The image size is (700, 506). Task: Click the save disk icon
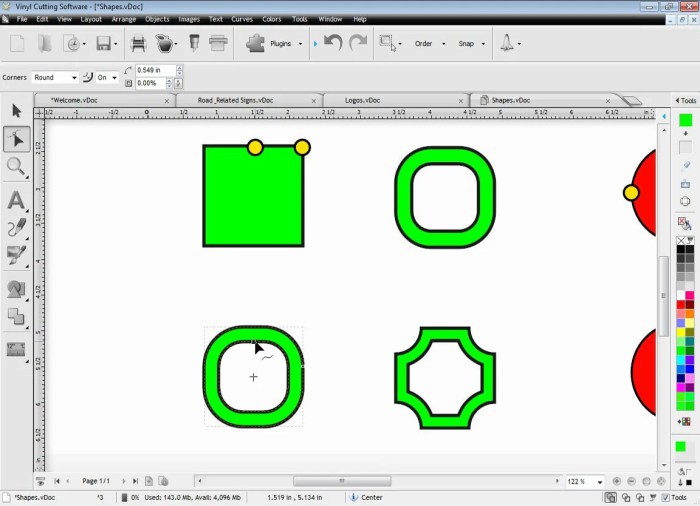pyautogui.click(x=104, y=44)
